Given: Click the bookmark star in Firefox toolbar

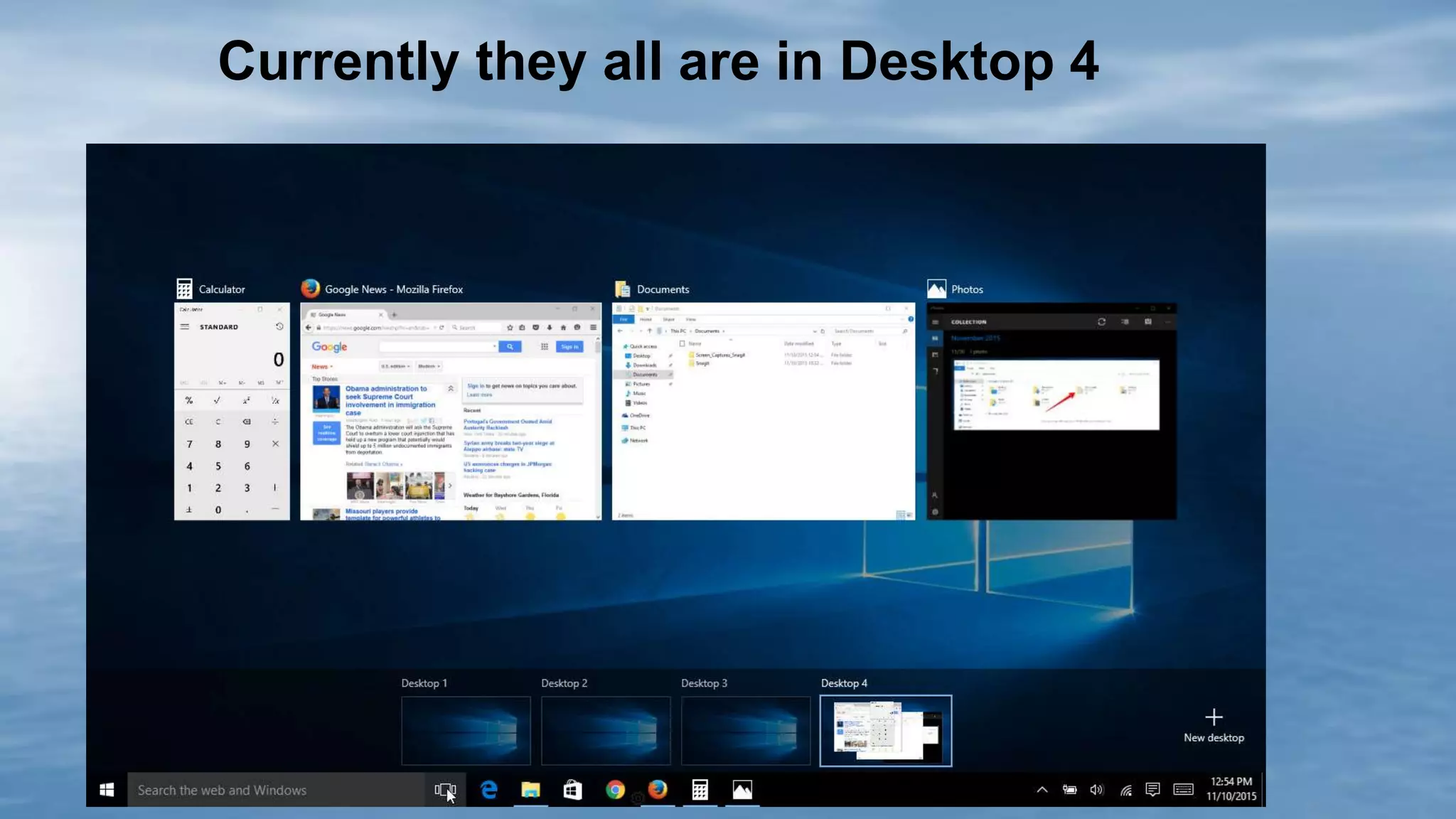Looking at the screenshot, I should pyautogui.click(x=510, y=328).
